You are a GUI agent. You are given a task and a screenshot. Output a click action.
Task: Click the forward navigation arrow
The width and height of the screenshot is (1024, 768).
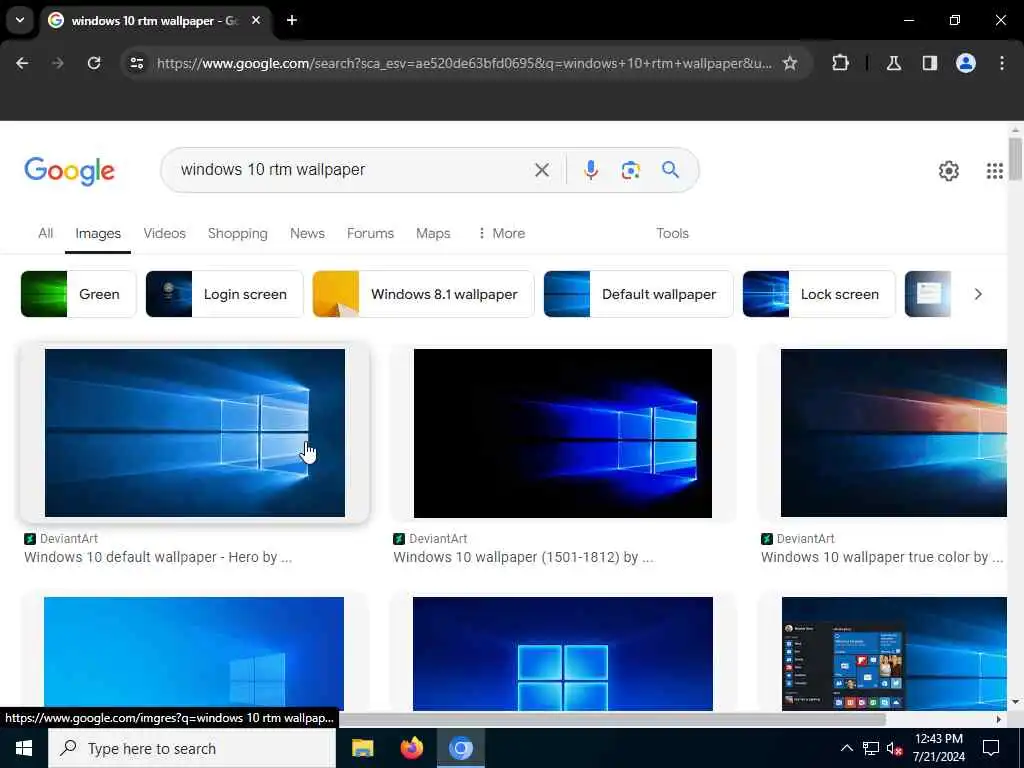pyautogui.click(x=58, y=63)
